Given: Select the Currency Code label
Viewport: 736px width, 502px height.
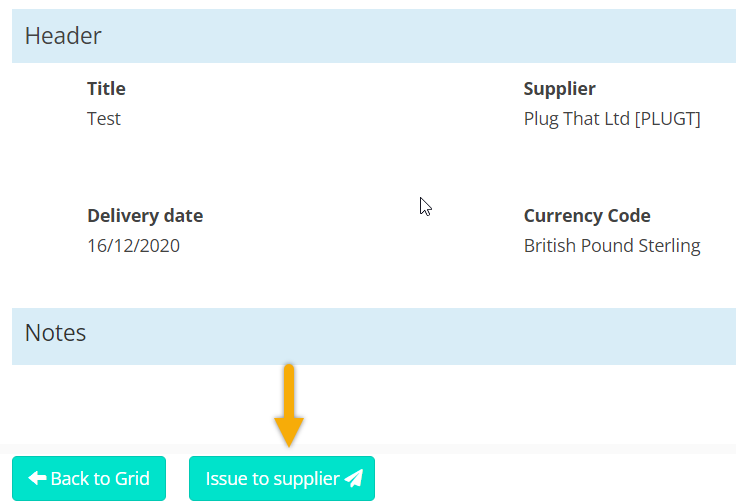Looking at the screenshot, I should (x=587, y=216).
